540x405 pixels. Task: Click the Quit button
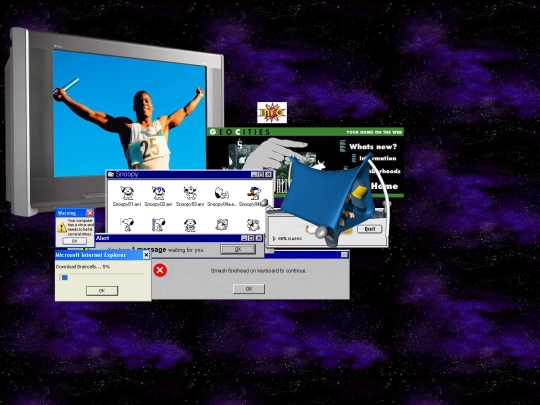pyautogui.click(x=370, y=229)
